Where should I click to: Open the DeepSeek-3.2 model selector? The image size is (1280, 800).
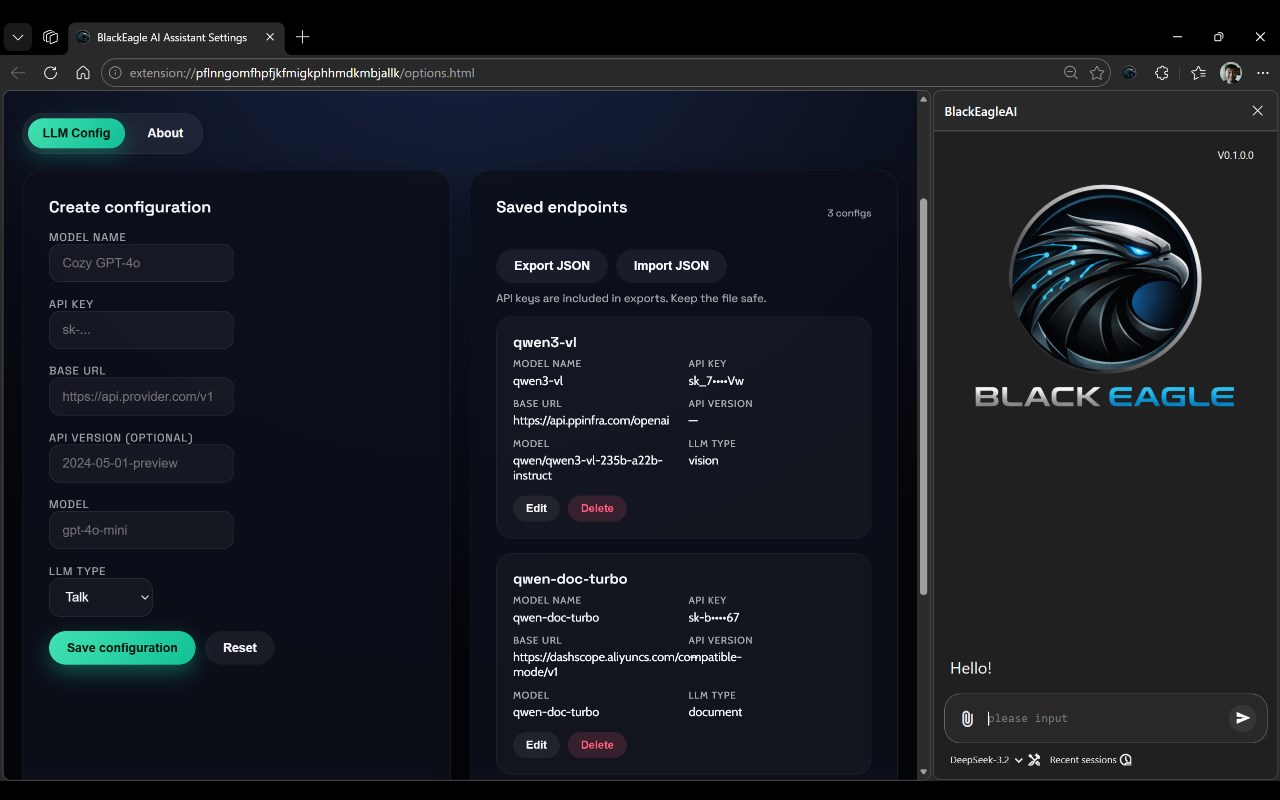[986, 760]
